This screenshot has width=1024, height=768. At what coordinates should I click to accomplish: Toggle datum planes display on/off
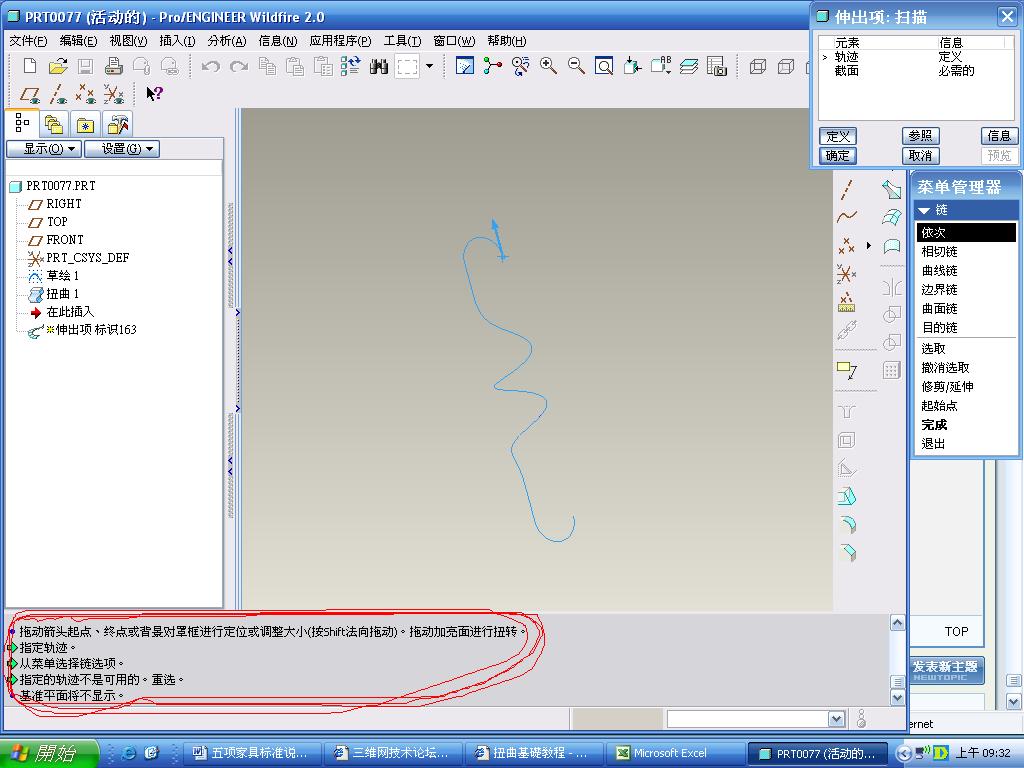[x=30, y=94]
